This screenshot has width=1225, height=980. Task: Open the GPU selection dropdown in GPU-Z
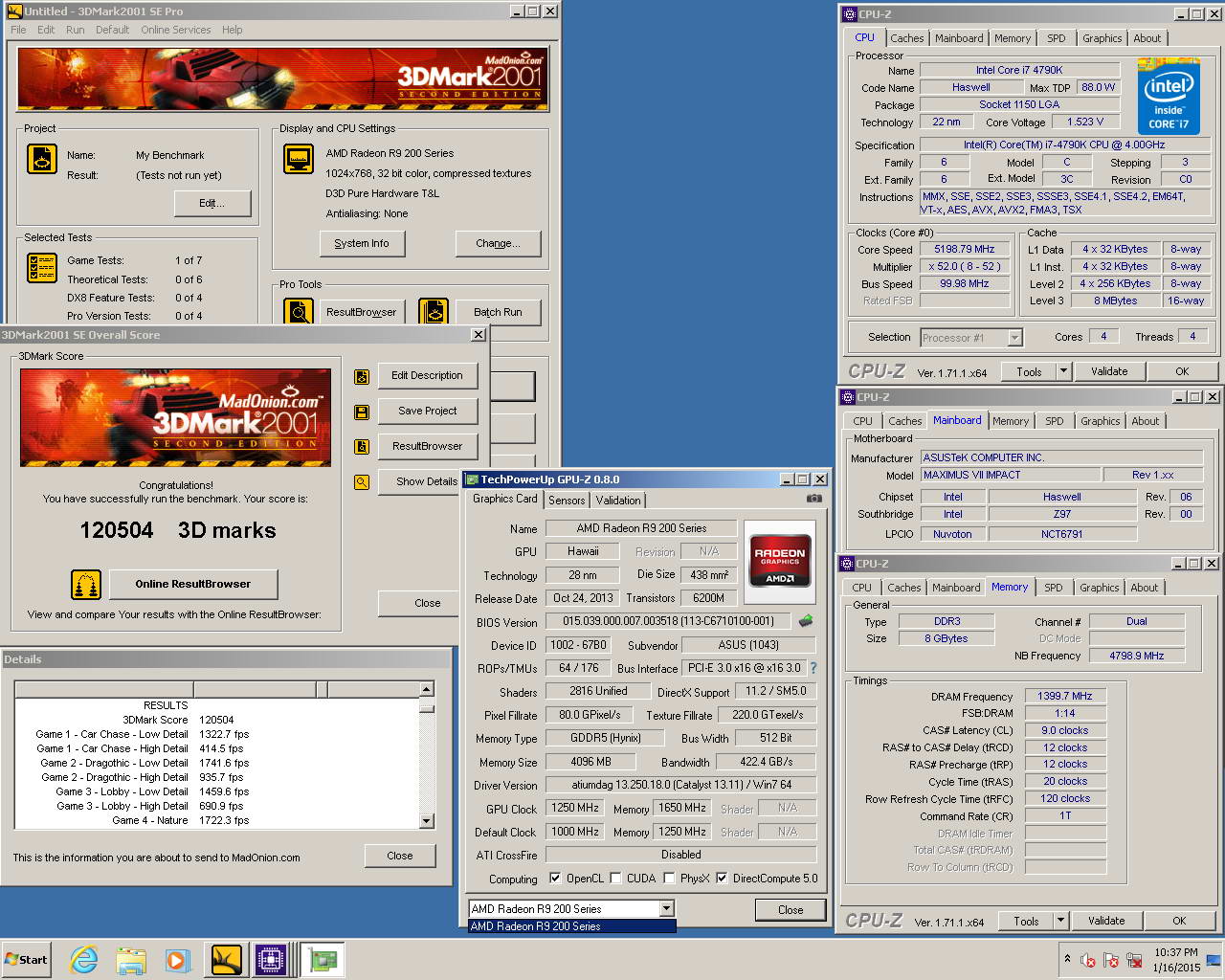pos(667,908)
